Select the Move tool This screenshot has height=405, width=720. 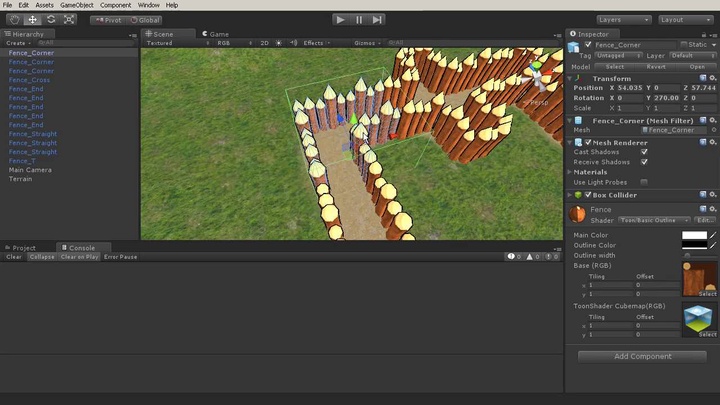pos(32,19)
